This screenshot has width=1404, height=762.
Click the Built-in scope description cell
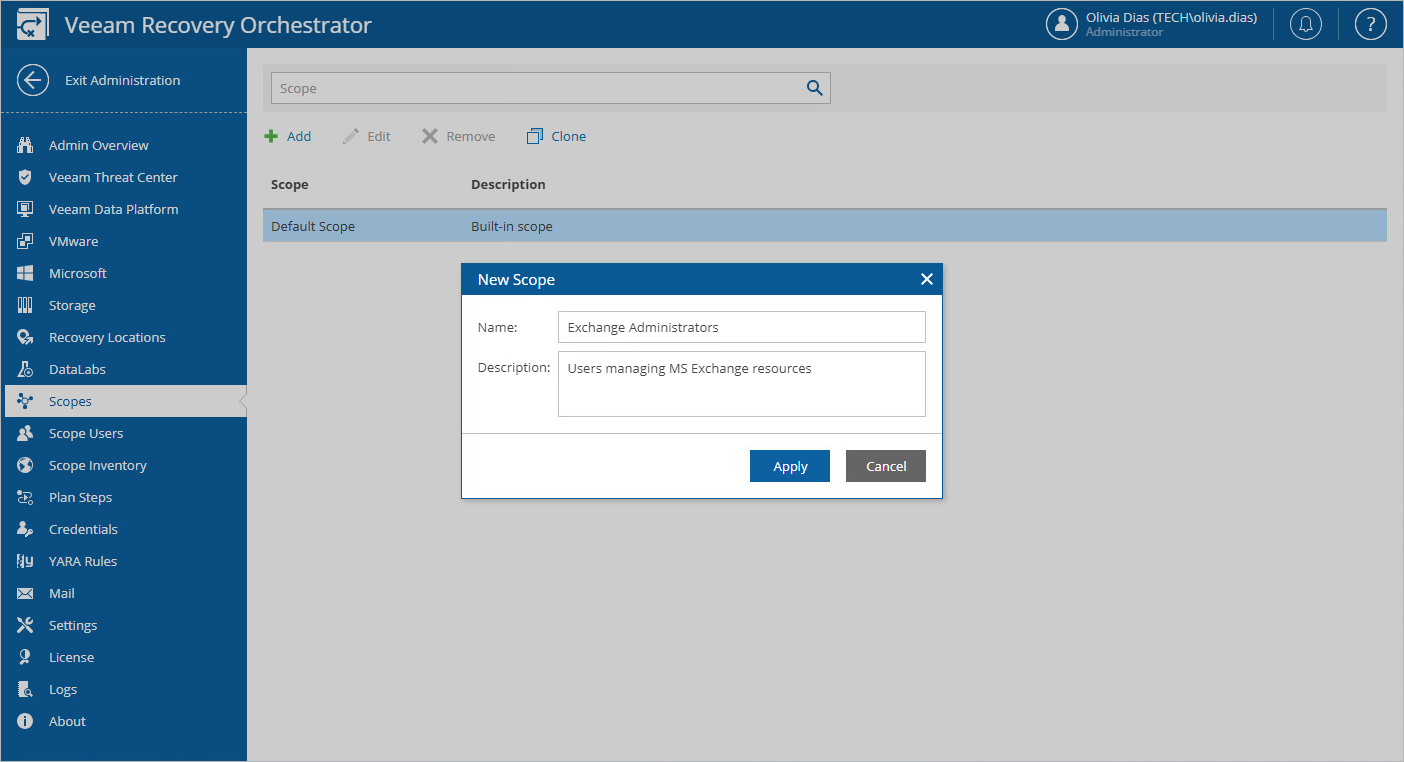(x=512, y=226)
